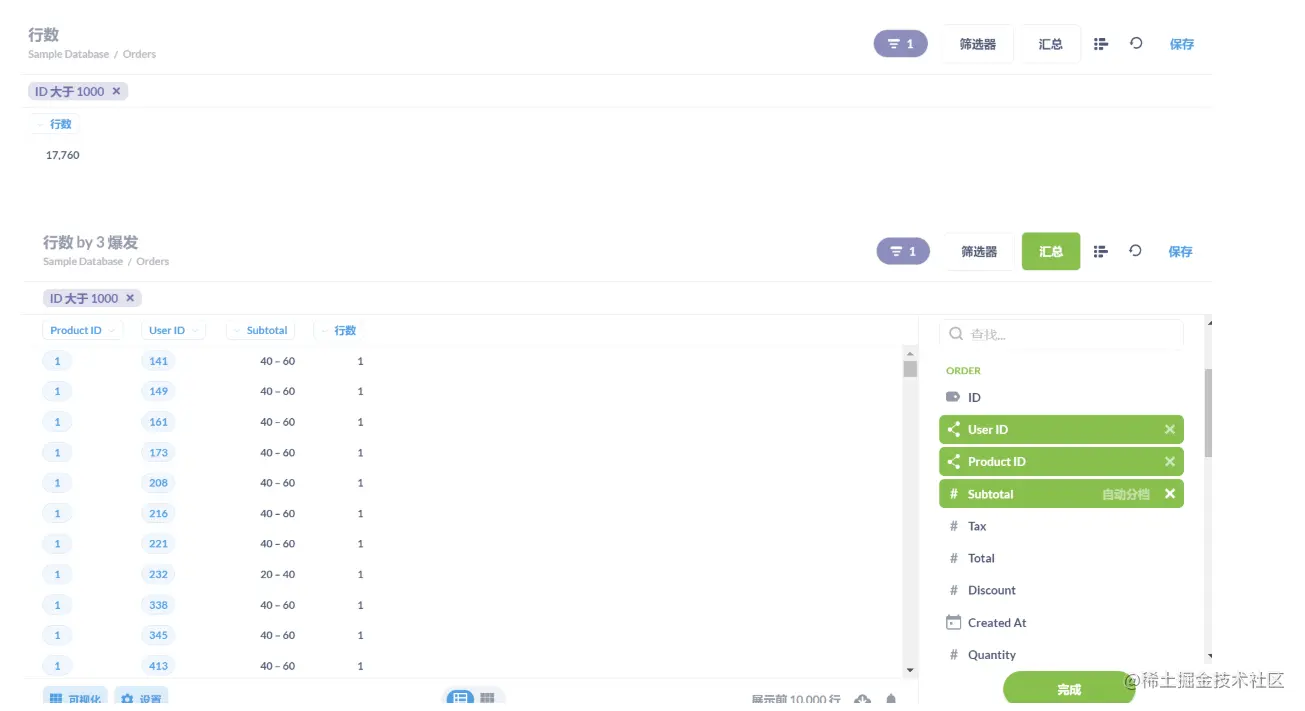Click refresh icon in lower 行数 by 3 爆发 question
Image resolution: width=1305 pixels, height=711 pixels.
click(1135, 251)
